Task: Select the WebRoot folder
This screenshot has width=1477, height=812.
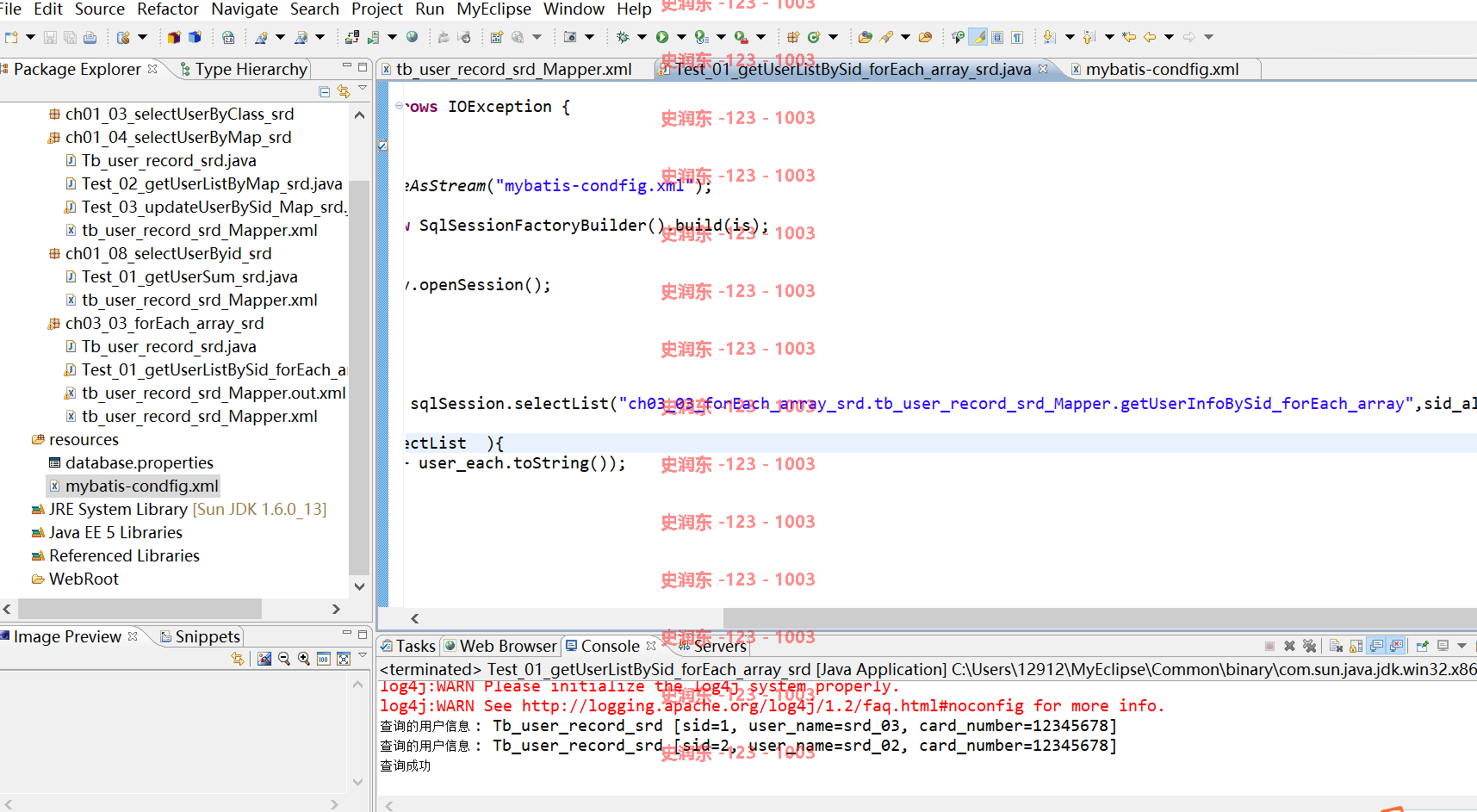Action: pyautogui.click(x=76, y=579)
